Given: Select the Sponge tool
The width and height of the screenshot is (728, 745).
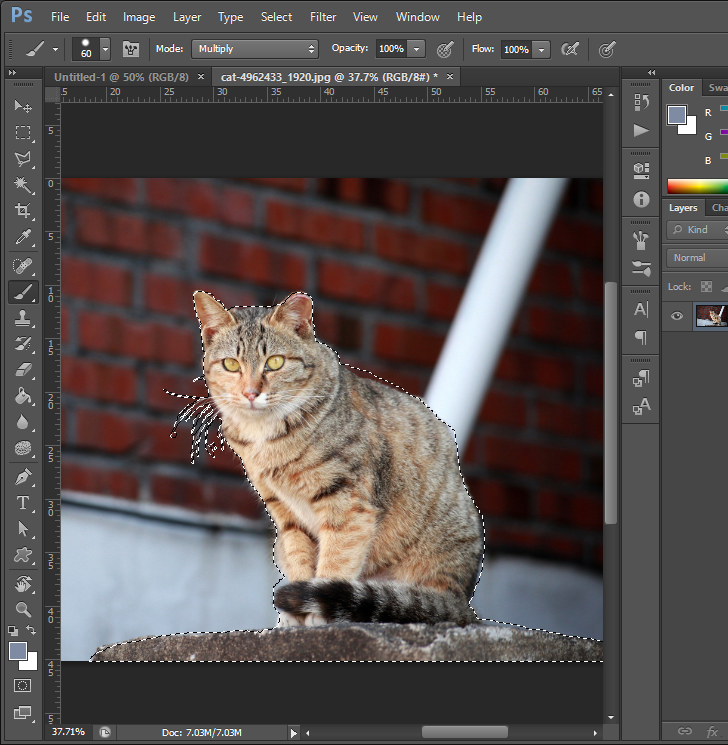Looking at the screenshot, I should [23, 448].
